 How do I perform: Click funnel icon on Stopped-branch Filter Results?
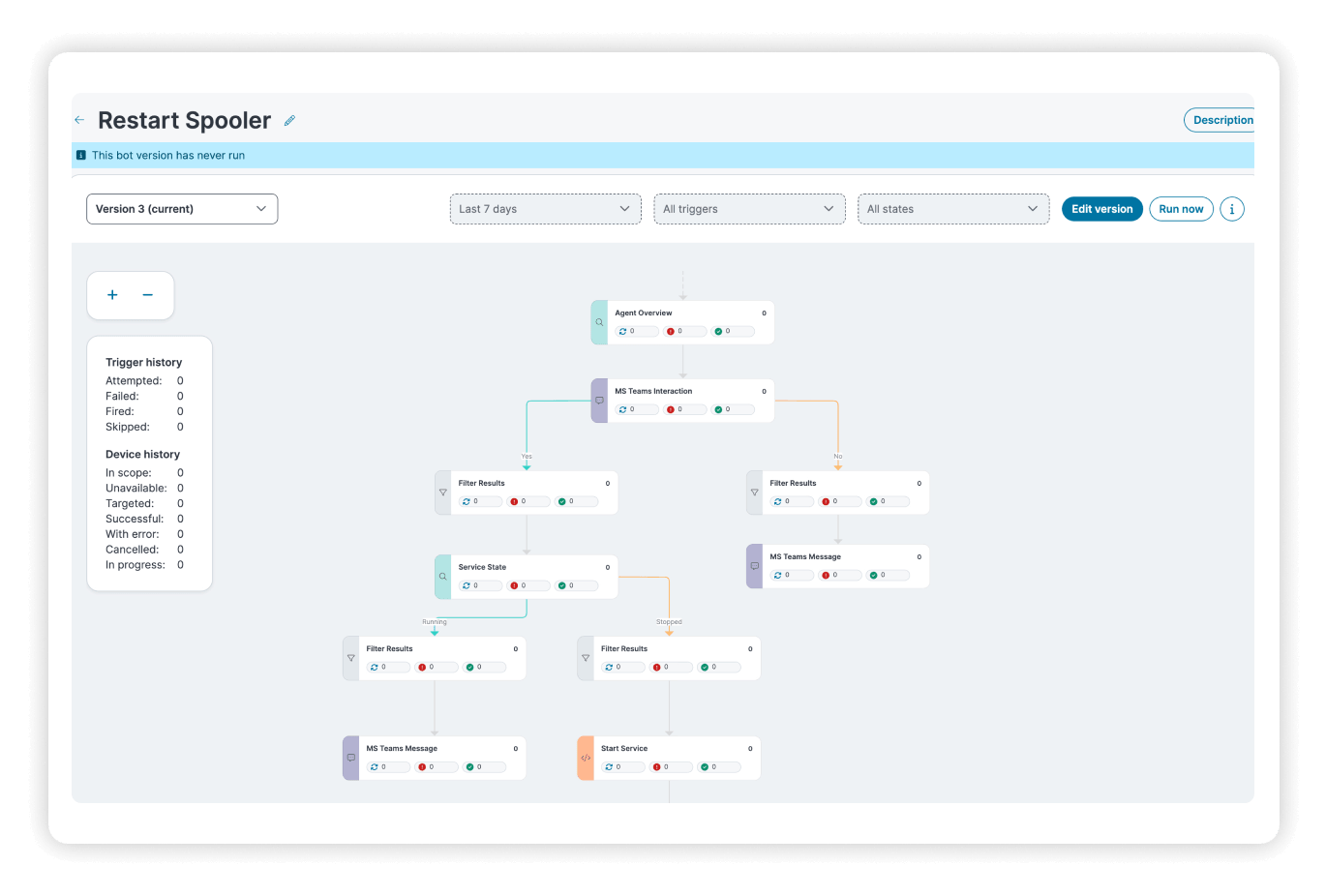click(585, 658)
